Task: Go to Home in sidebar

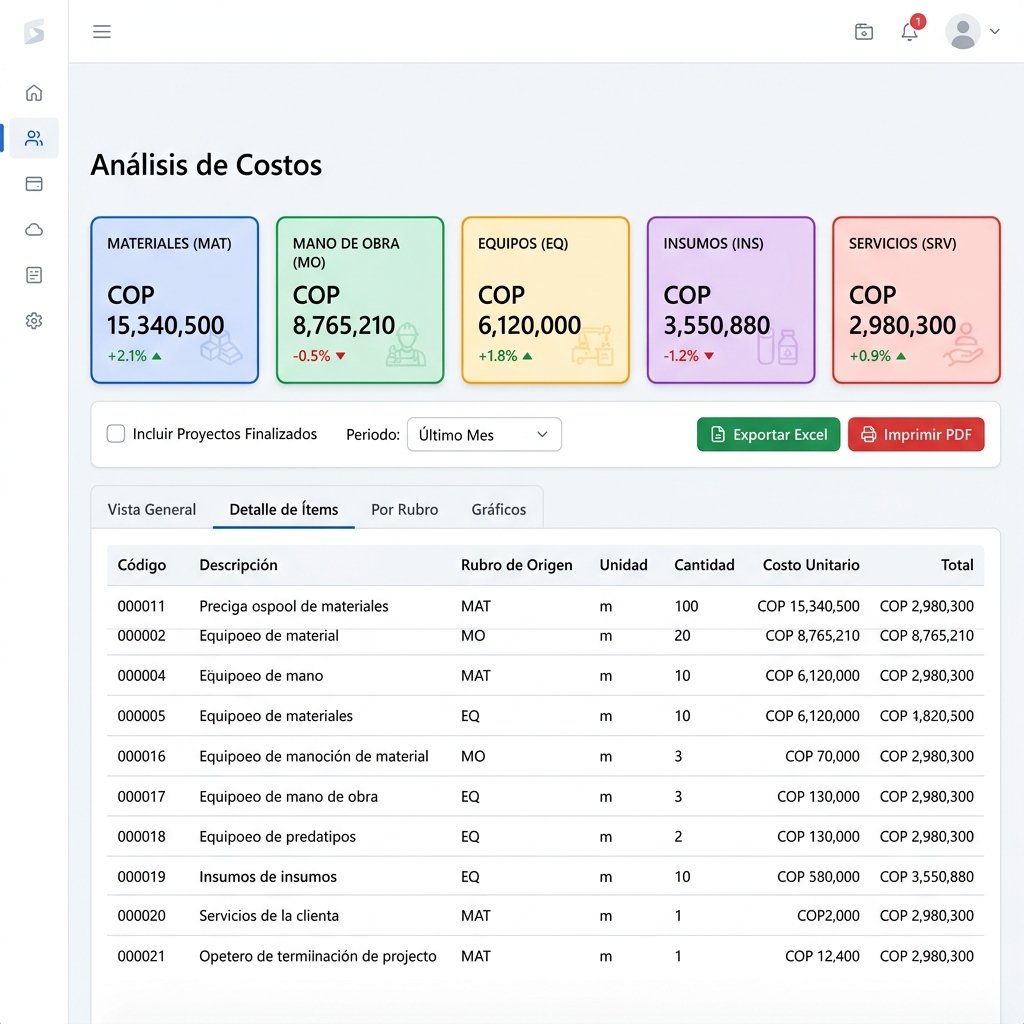Action: 34,93
